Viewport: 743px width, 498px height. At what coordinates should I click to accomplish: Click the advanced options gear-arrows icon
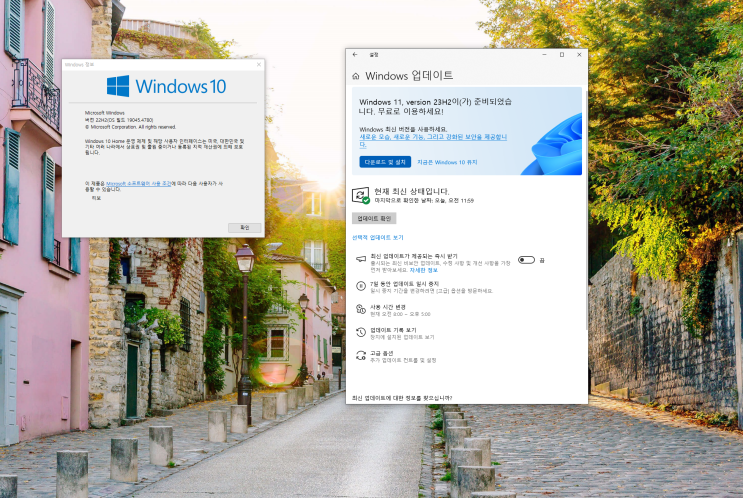tap(361, 355)
